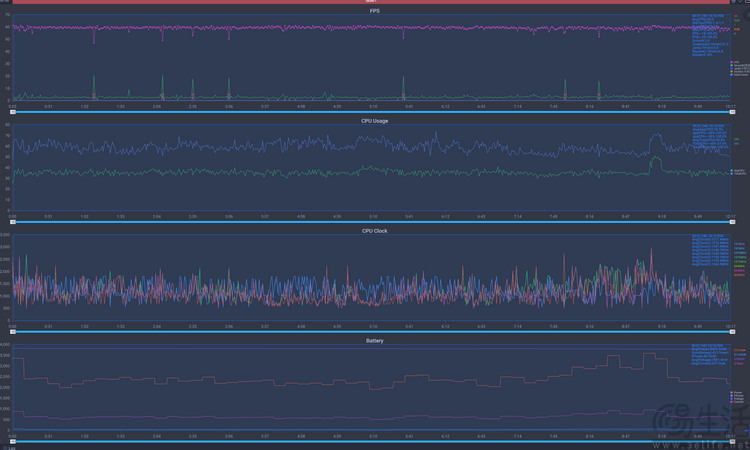750x450 pixels.
Task: Click the CPU Clock average statistics readout
Action: click(x=710, y=250)
